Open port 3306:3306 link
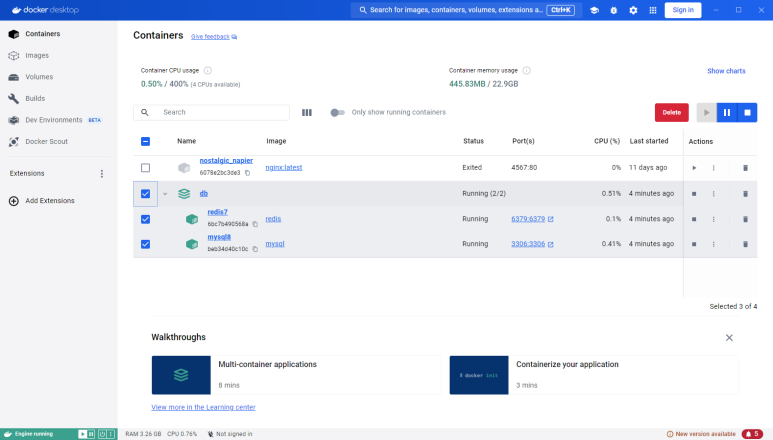The image size is (773, 440). [528, 244]
